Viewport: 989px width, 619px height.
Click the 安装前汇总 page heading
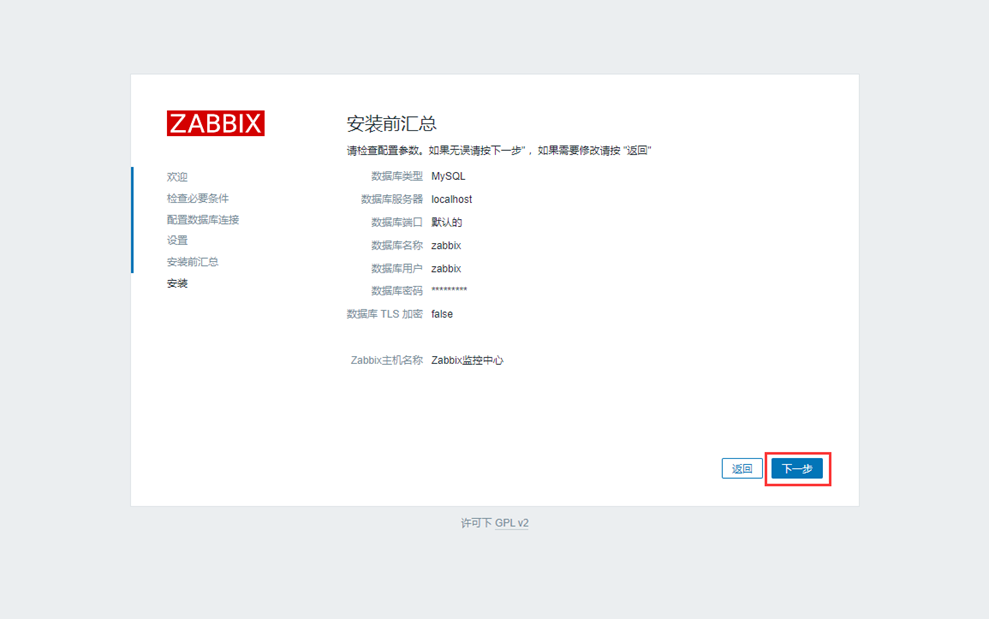392,124
